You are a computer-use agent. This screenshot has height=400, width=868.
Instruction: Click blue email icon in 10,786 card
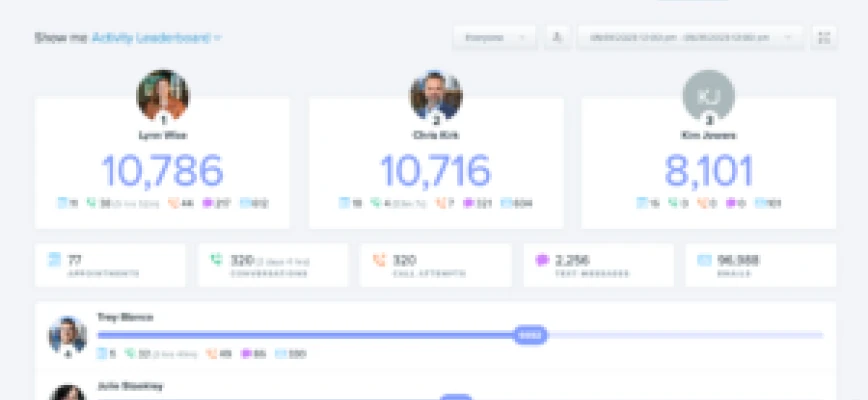pos(245,203)
